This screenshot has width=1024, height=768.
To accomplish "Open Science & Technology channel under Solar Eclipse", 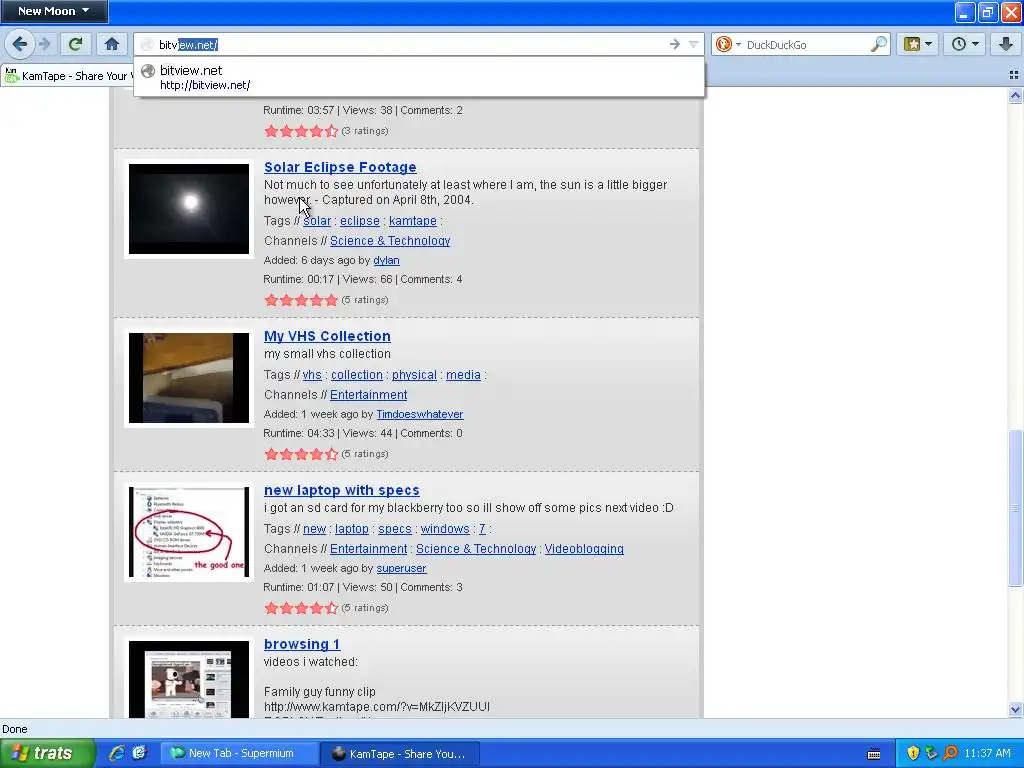I will click(390, 240).
